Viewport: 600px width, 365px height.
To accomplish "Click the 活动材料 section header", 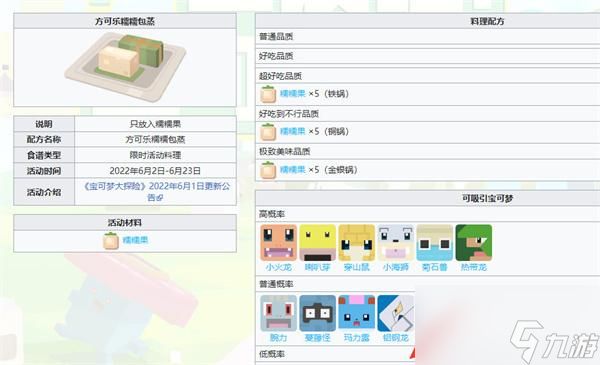I will (125, 222).
